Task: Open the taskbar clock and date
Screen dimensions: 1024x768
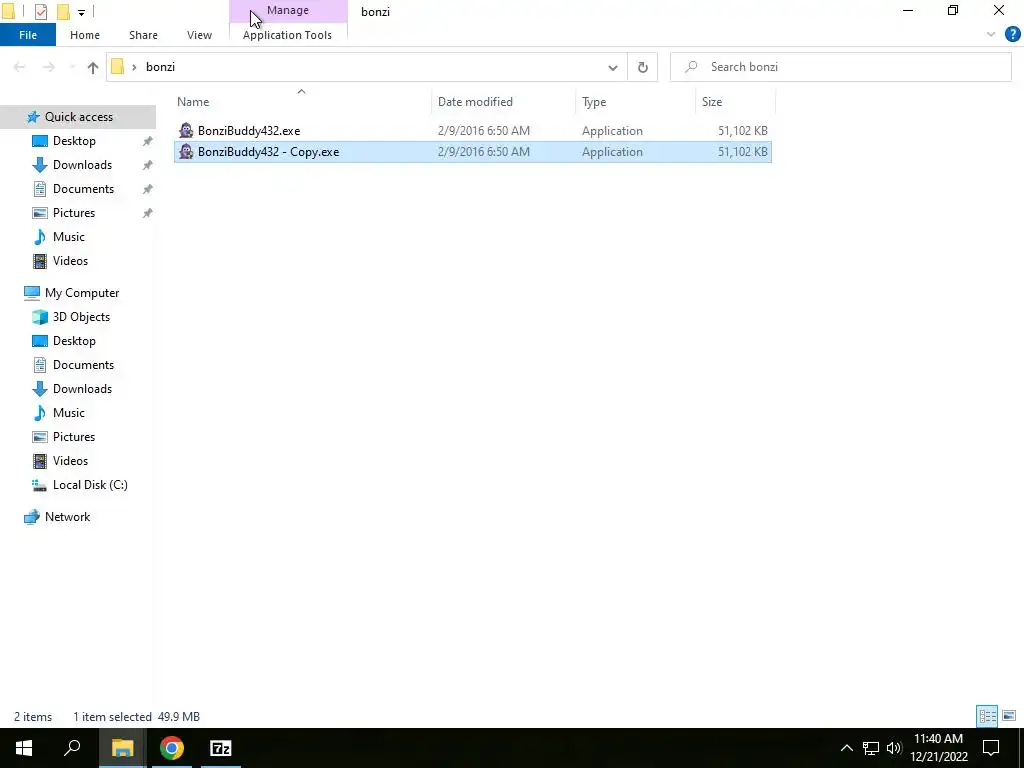Action: pyautogui.click(x=938, y=748)
